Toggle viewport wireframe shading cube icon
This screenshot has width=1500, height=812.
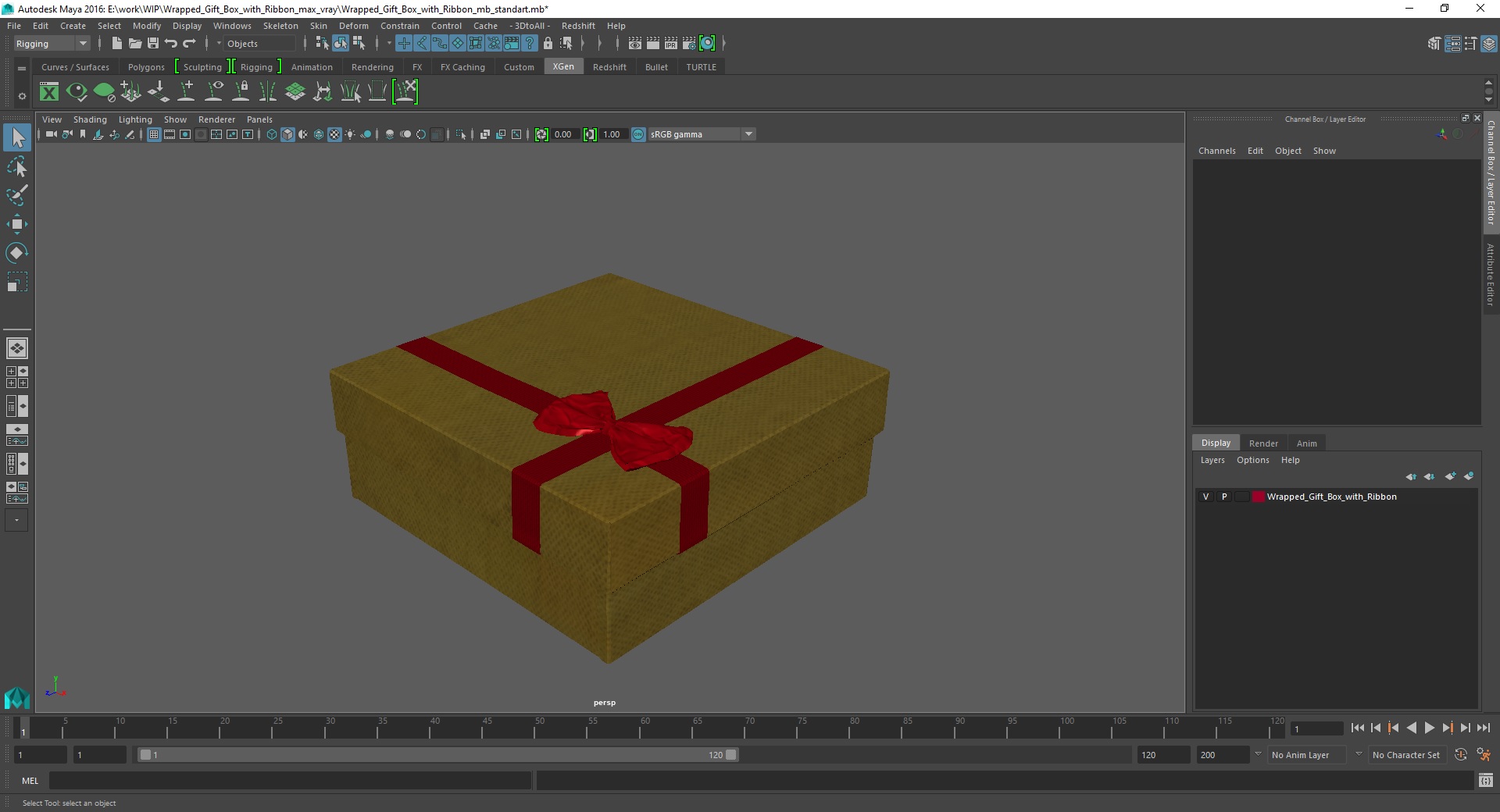click(x=271, y=134)
